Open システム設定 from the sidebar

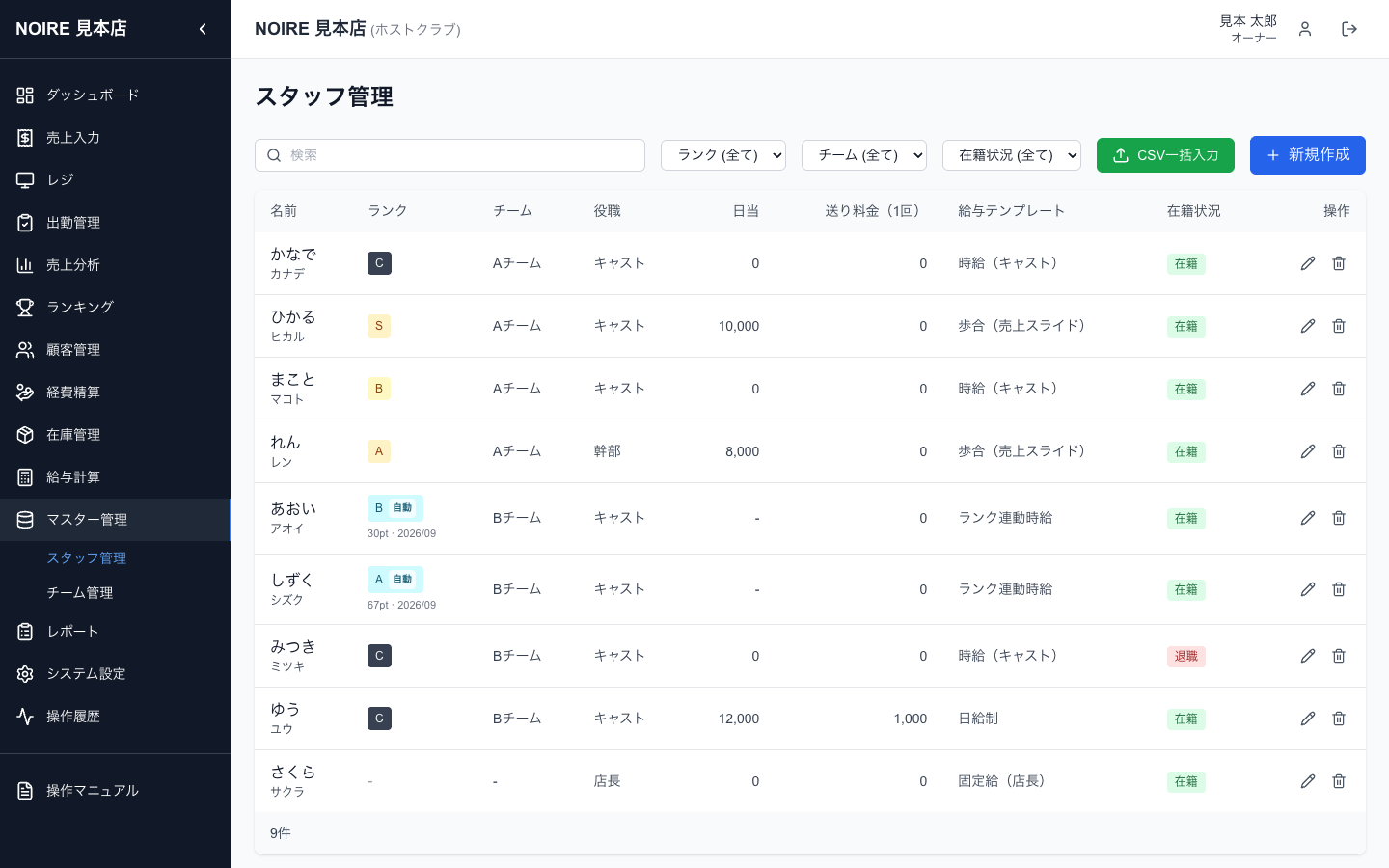pyautogui.click(x=116, y=674)
